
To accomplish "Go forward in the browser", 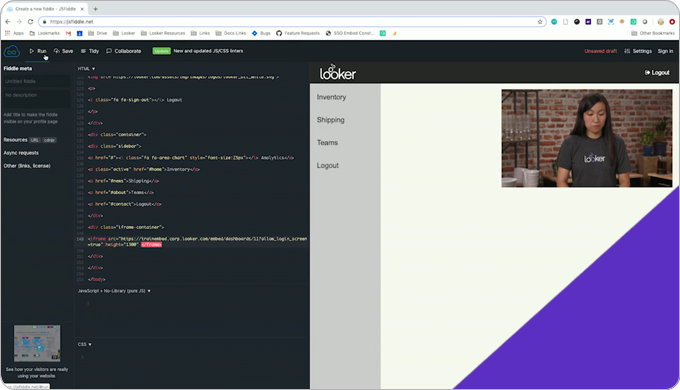I will point(19,22).
